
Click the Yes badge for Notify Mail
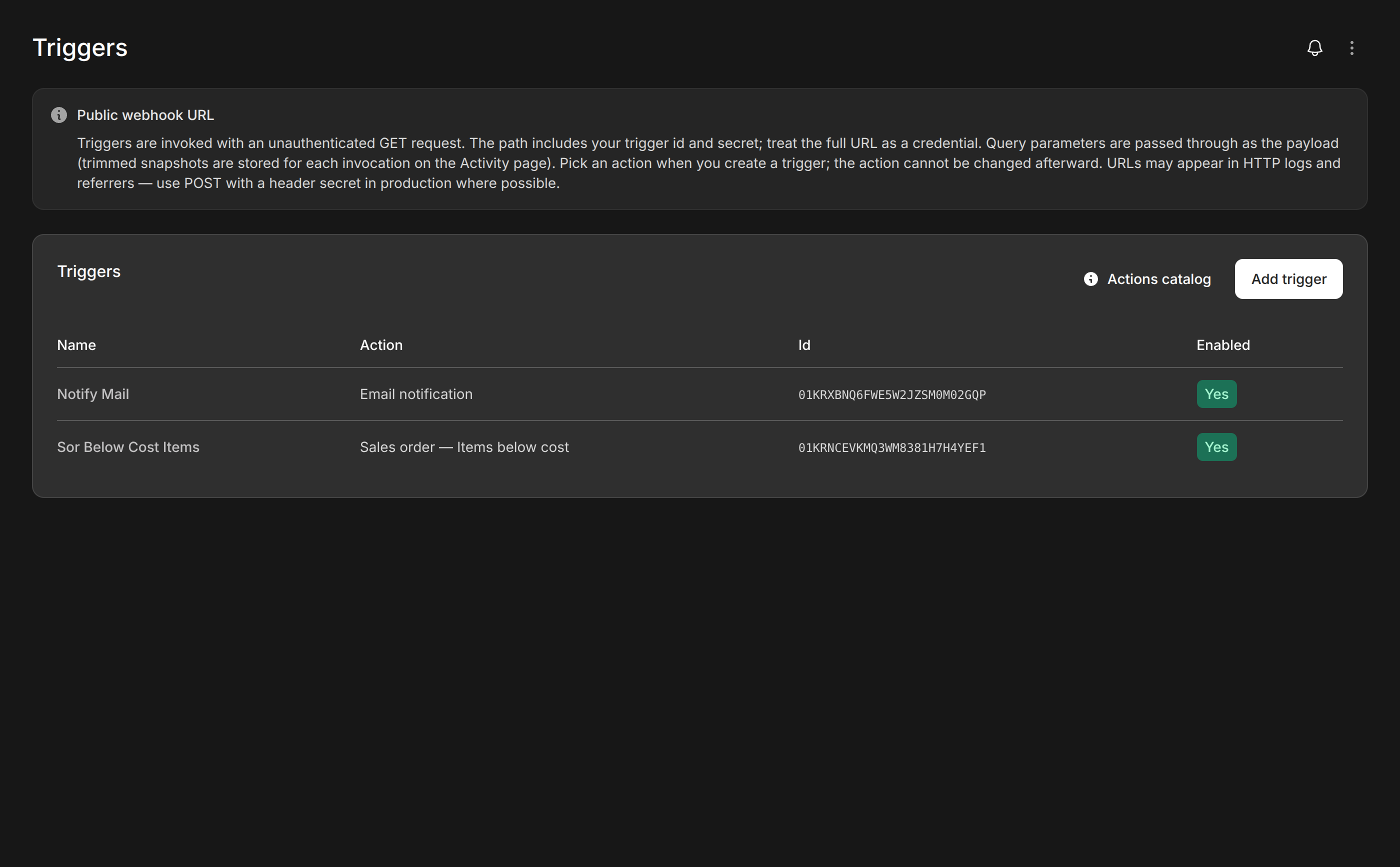tap(1216, 394)
